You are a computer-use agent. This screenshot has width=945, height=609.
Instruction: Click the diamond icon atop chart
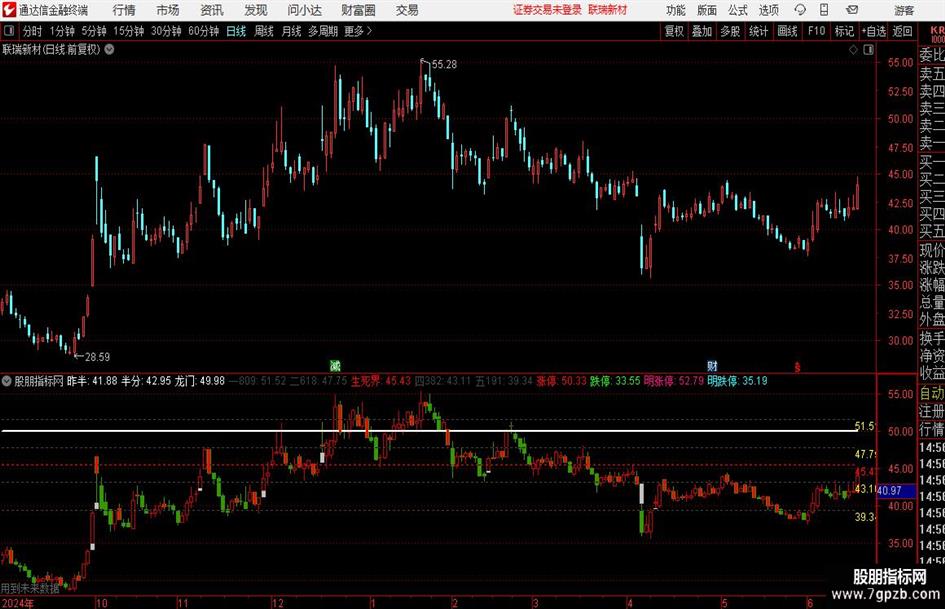(853, 50)
